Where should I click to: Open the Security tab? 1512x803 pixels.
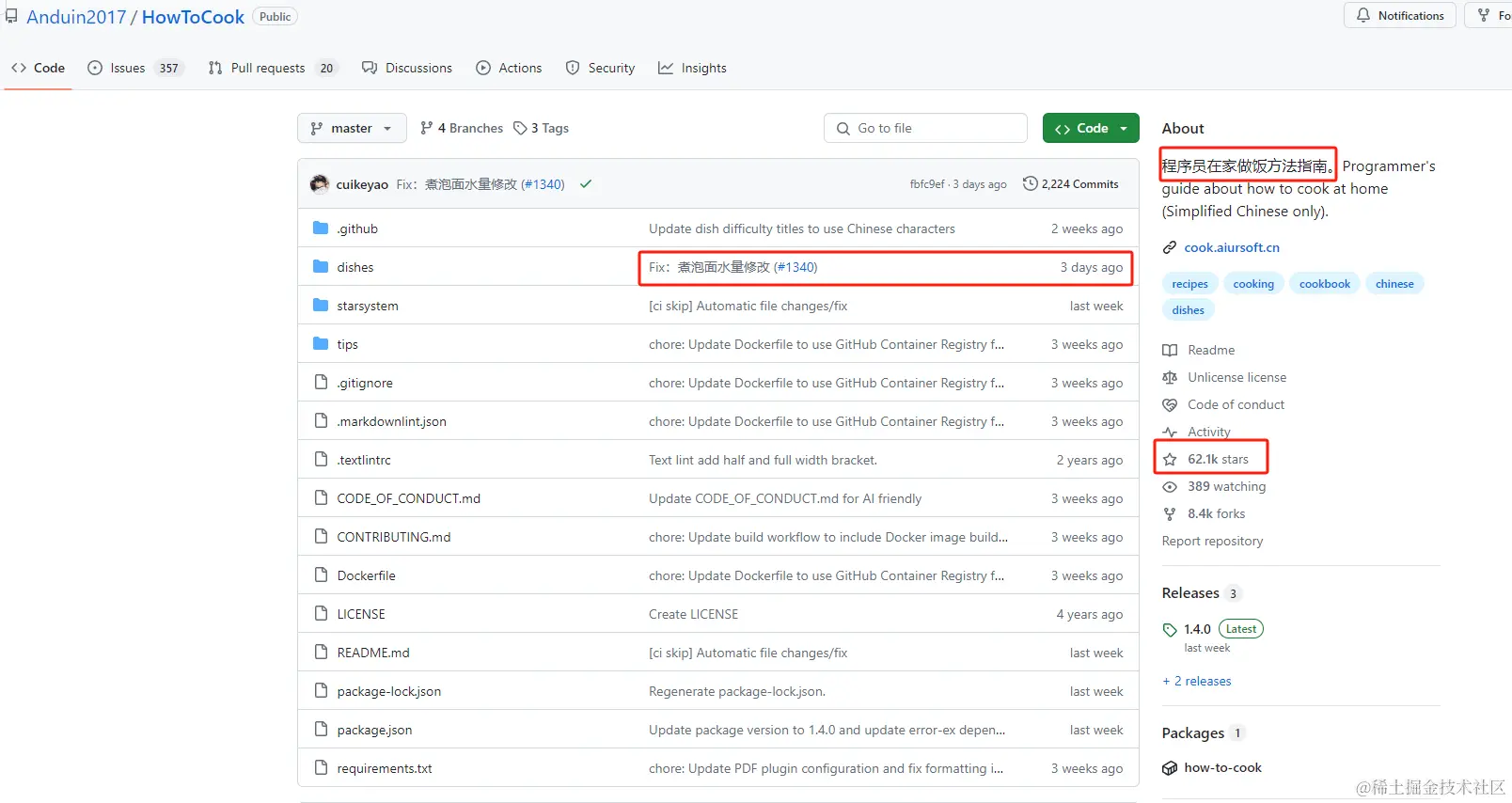pos(600,68)
